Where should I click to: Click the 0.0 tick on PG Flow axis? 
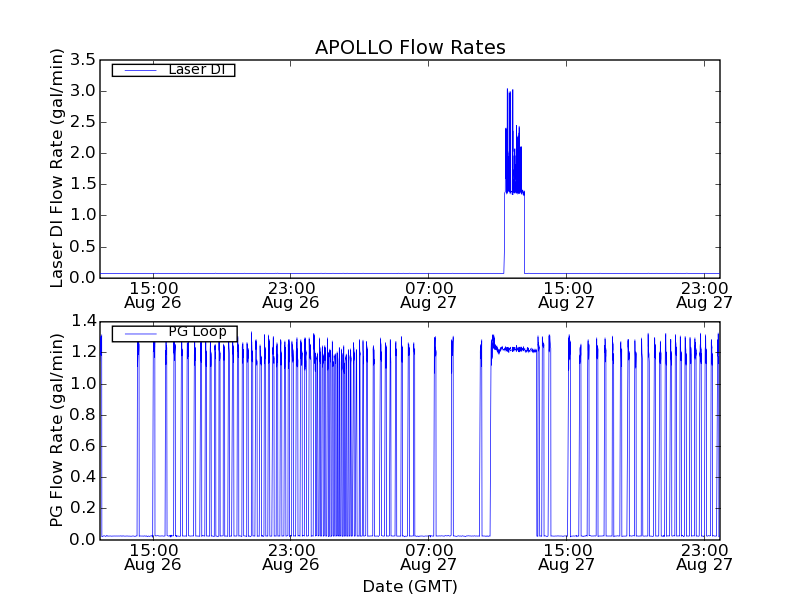coord(83,539)
